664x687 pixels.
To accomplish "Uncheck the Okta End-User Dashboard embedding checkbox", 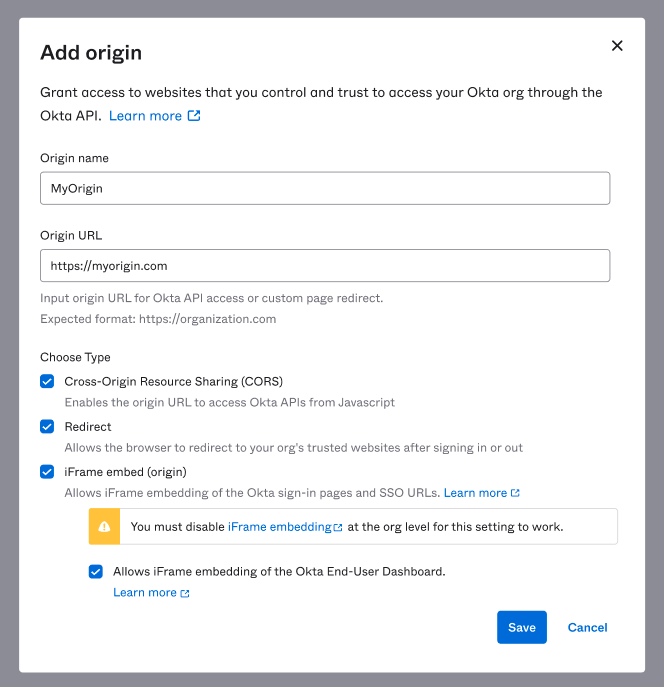I will (x=96, y=572).
